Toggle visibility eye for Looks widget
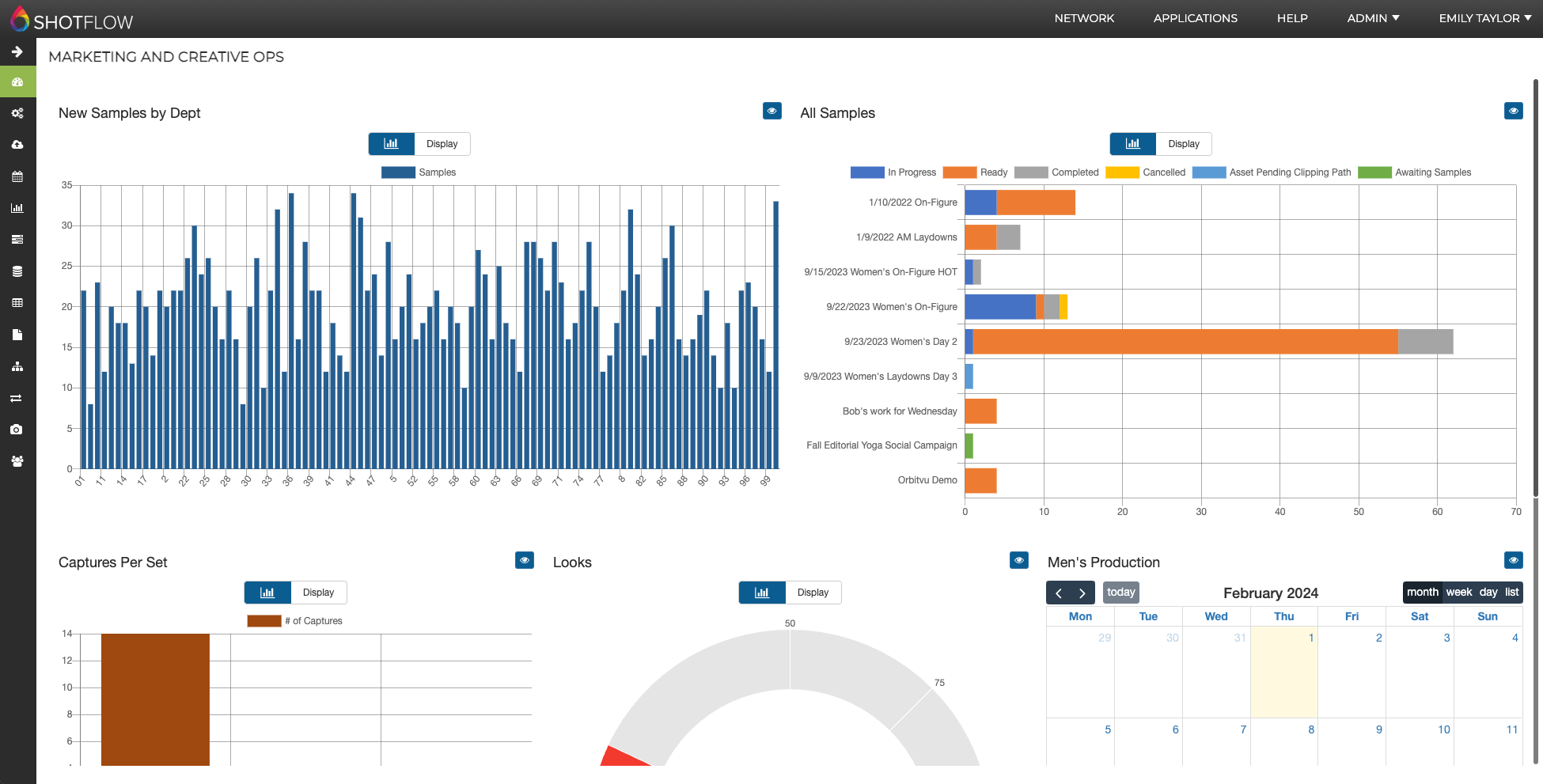 [1019, 560]
